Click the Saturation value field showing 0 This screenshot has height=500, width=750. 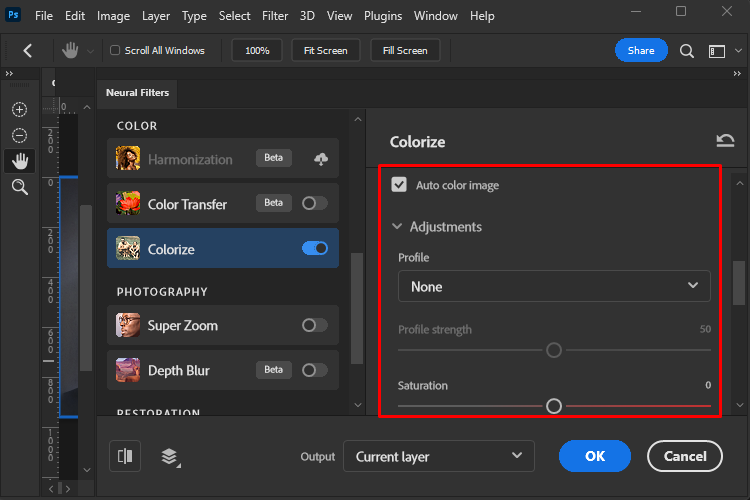[708, 385]
